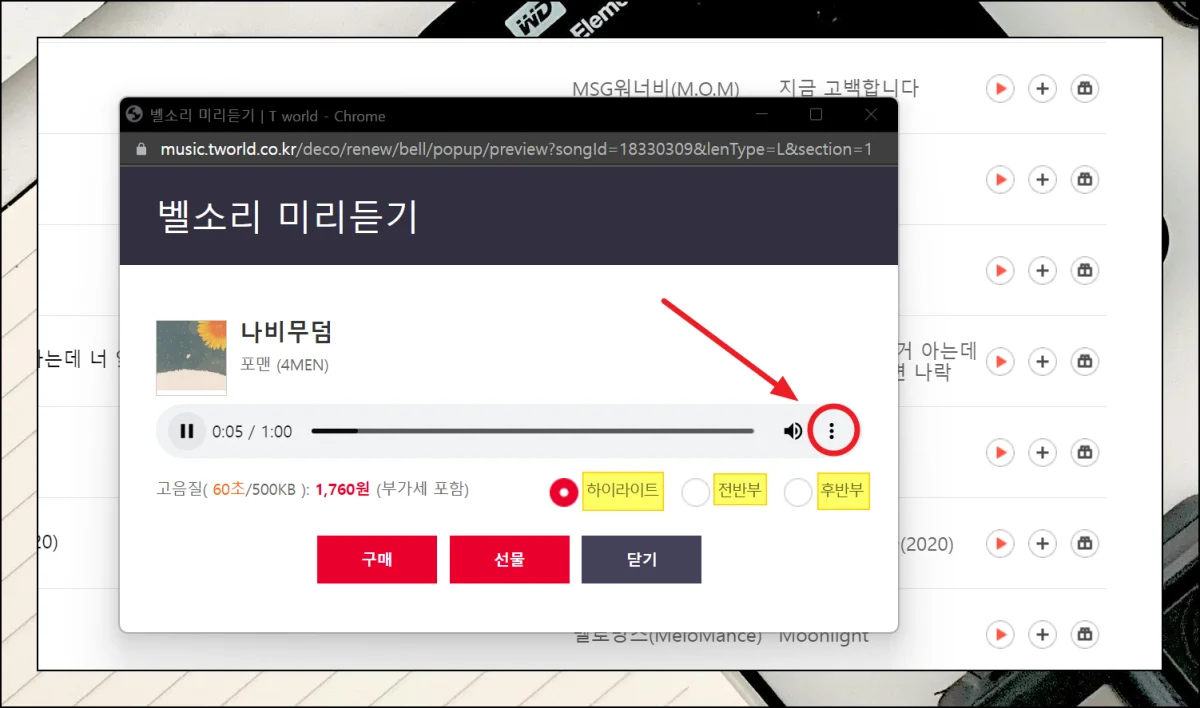Click the 0:05 / 1:00 time display
The image size is (1200, 708).
(252, 432)
